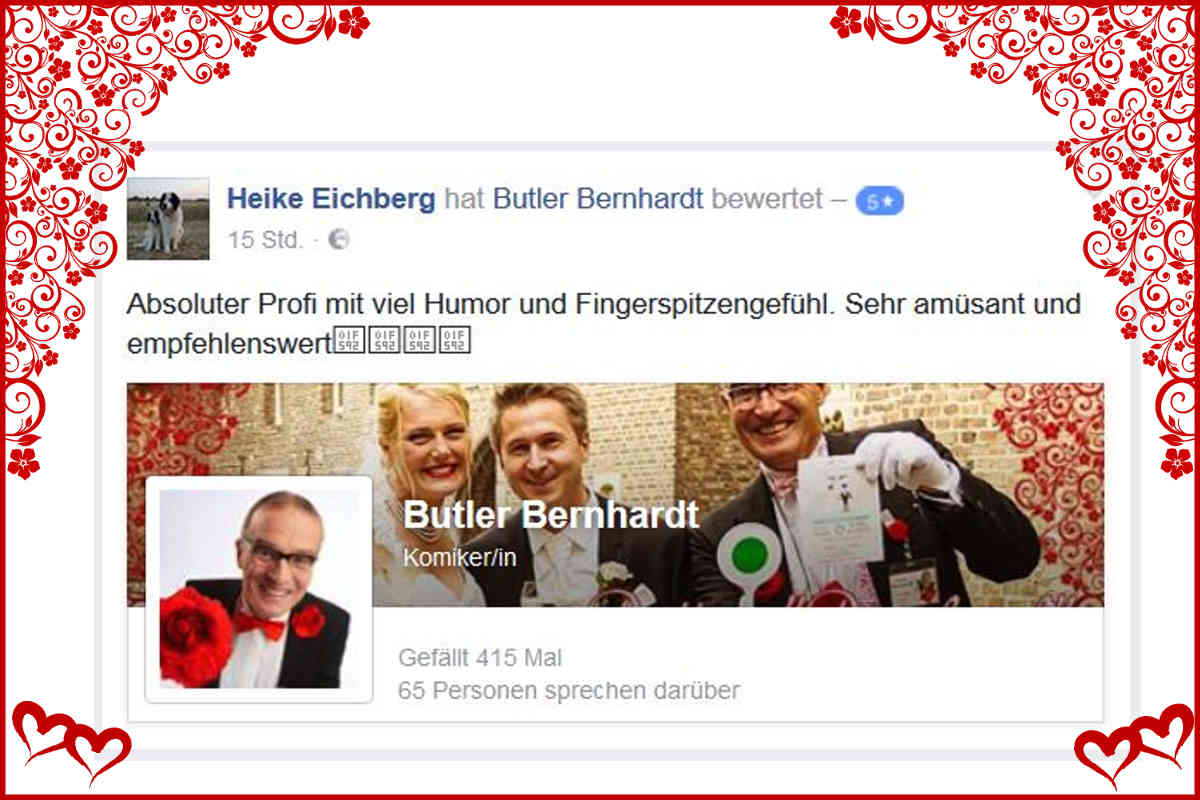Click 65 Personen sprechen darüber text

point(569,690)
